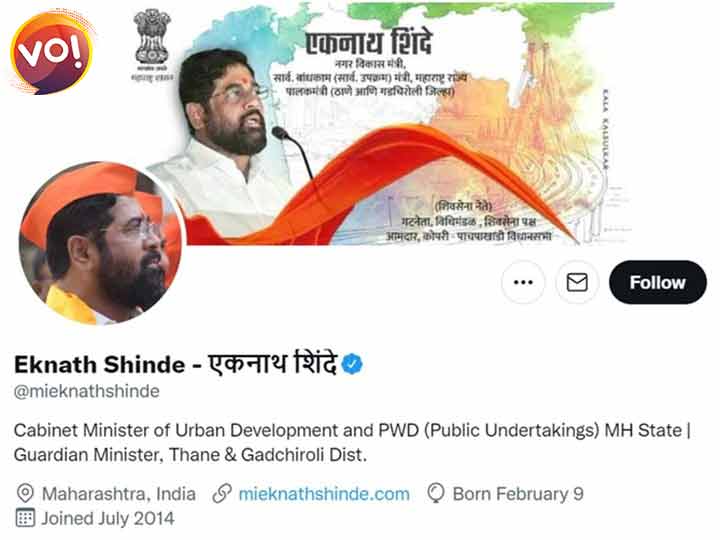Click the Born February 9 text

click(518, 494)
